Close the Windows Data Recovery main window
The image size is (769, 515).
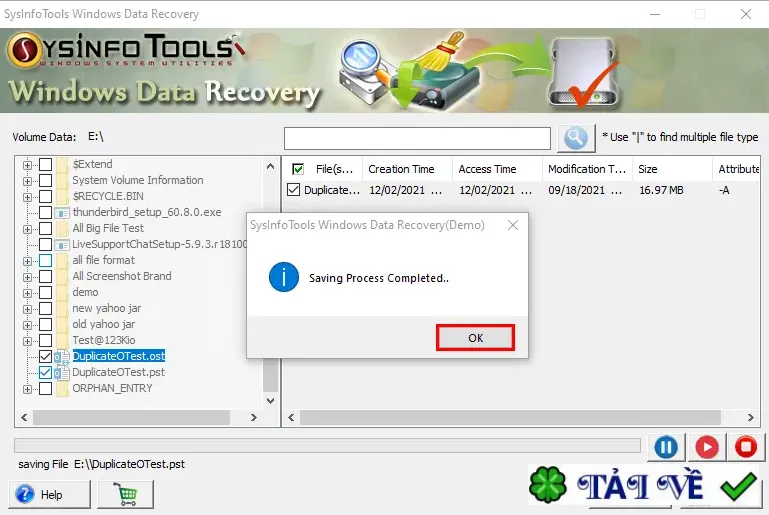tap(746, 14)
